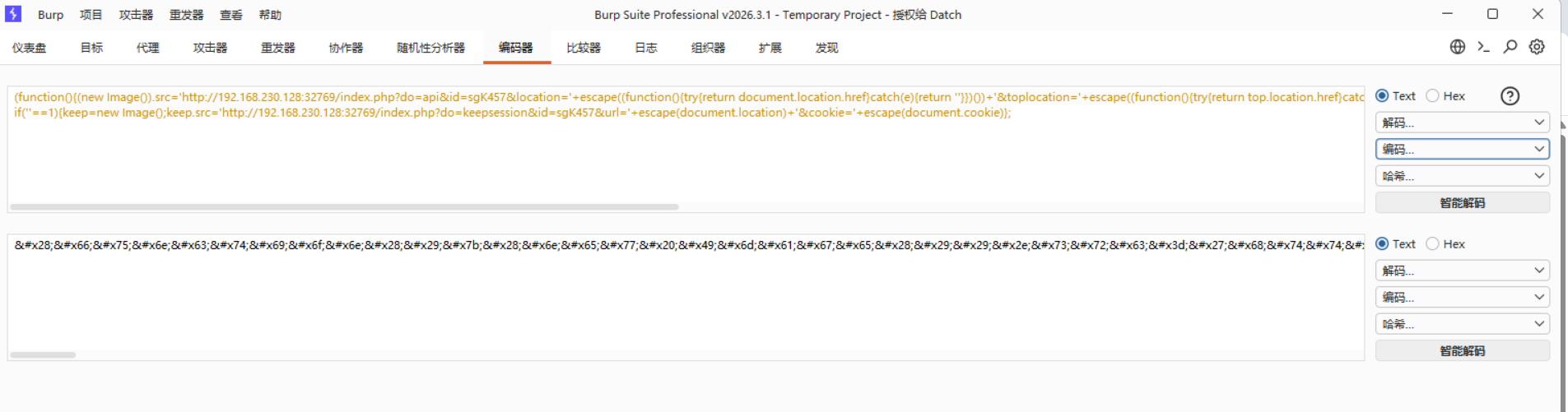Open the terminal prompt icon
The height and width of the screenshot is (412, 1568).
point(1483,47)
